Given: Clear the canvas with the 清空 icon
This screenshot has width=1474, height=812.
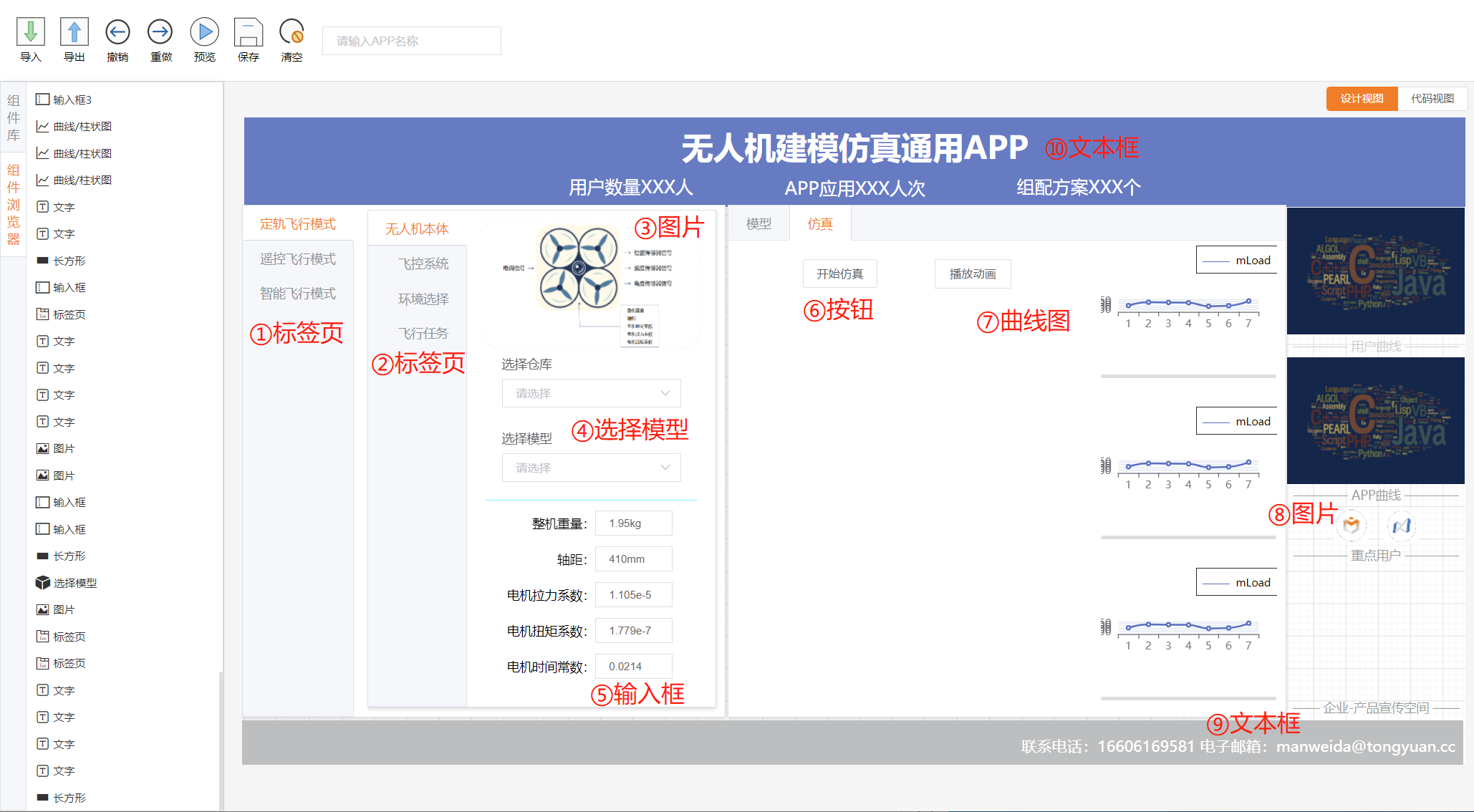Looking at the screenshot, I should pos(292,32).
